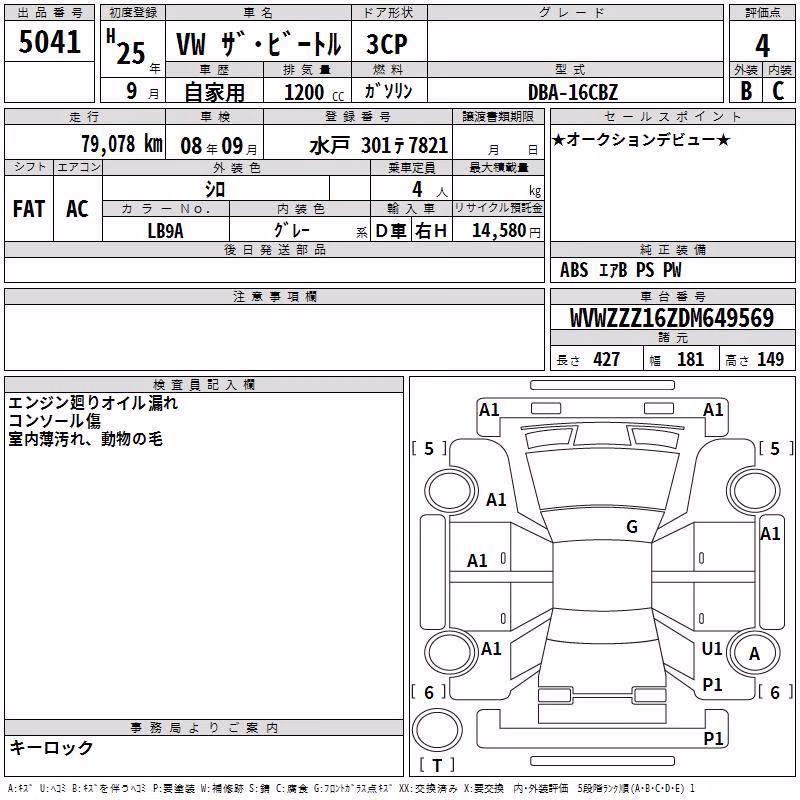Click the 注意事項欄 section header
The height and width of the screenshot is (800, 800).
point(274,296)
